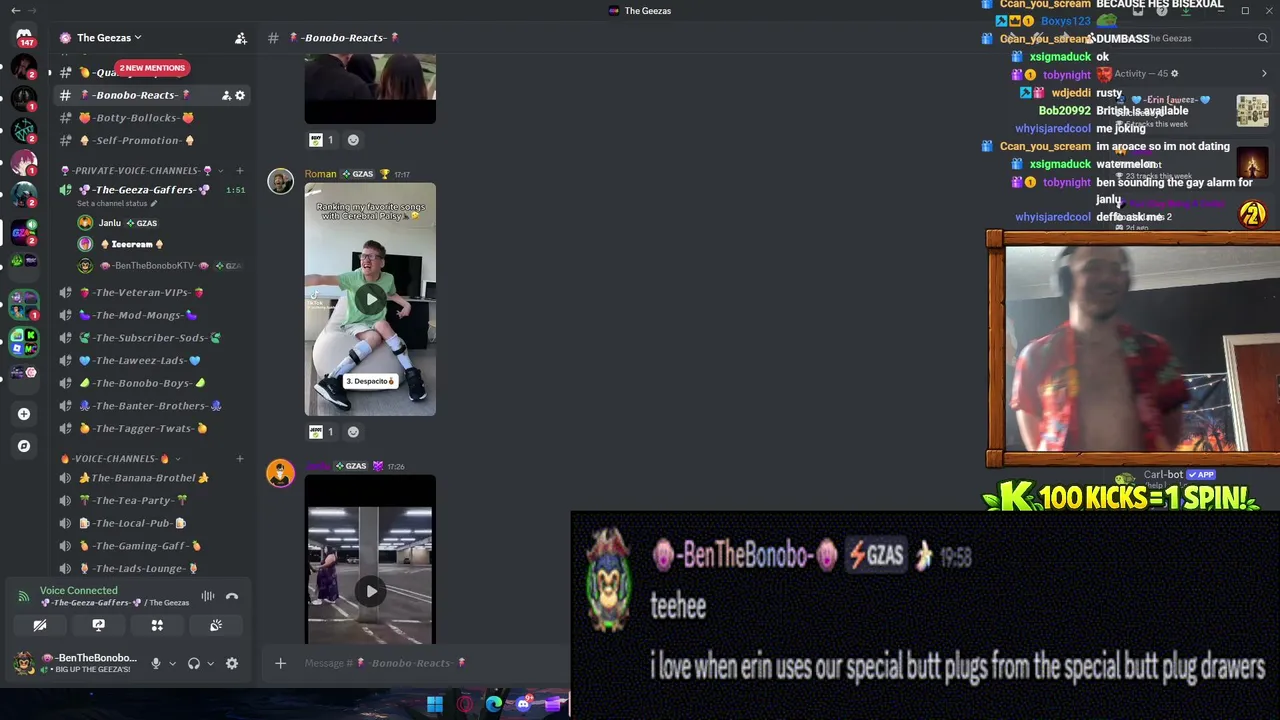Open User Settings gear

coord(232,663)
